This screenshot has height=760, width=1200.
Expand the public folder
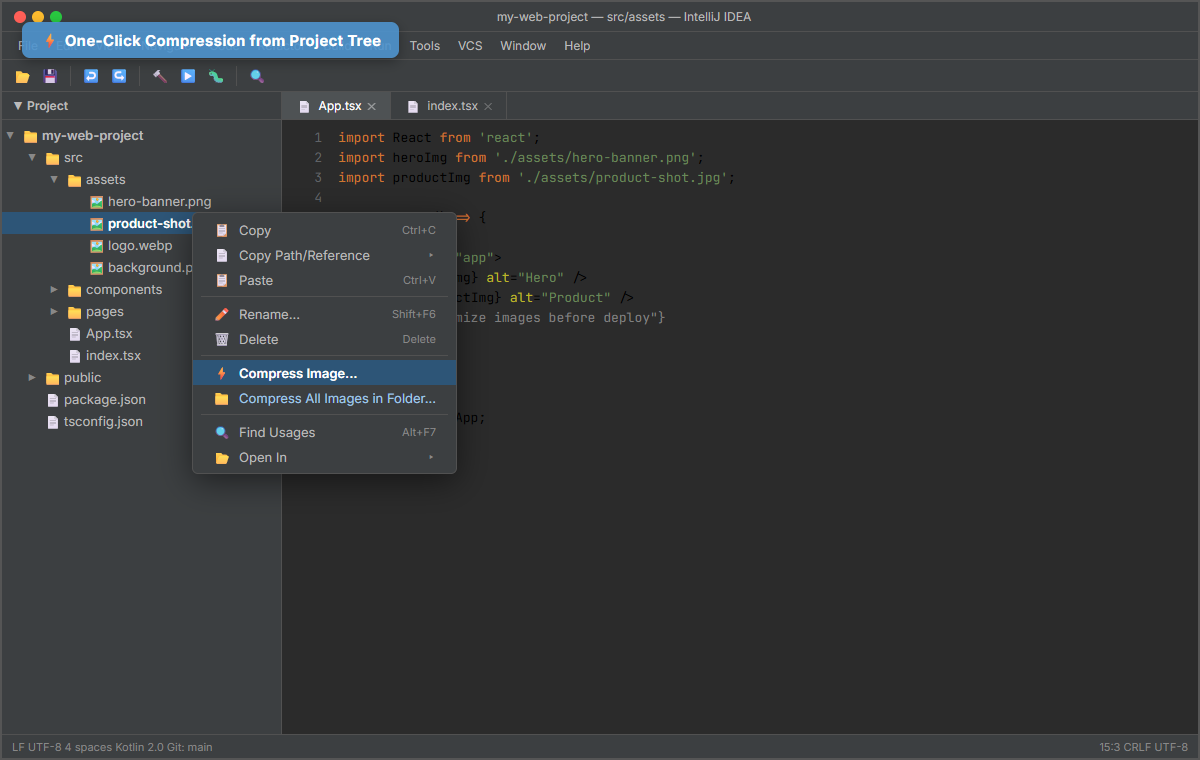click(x=31, y=377)
